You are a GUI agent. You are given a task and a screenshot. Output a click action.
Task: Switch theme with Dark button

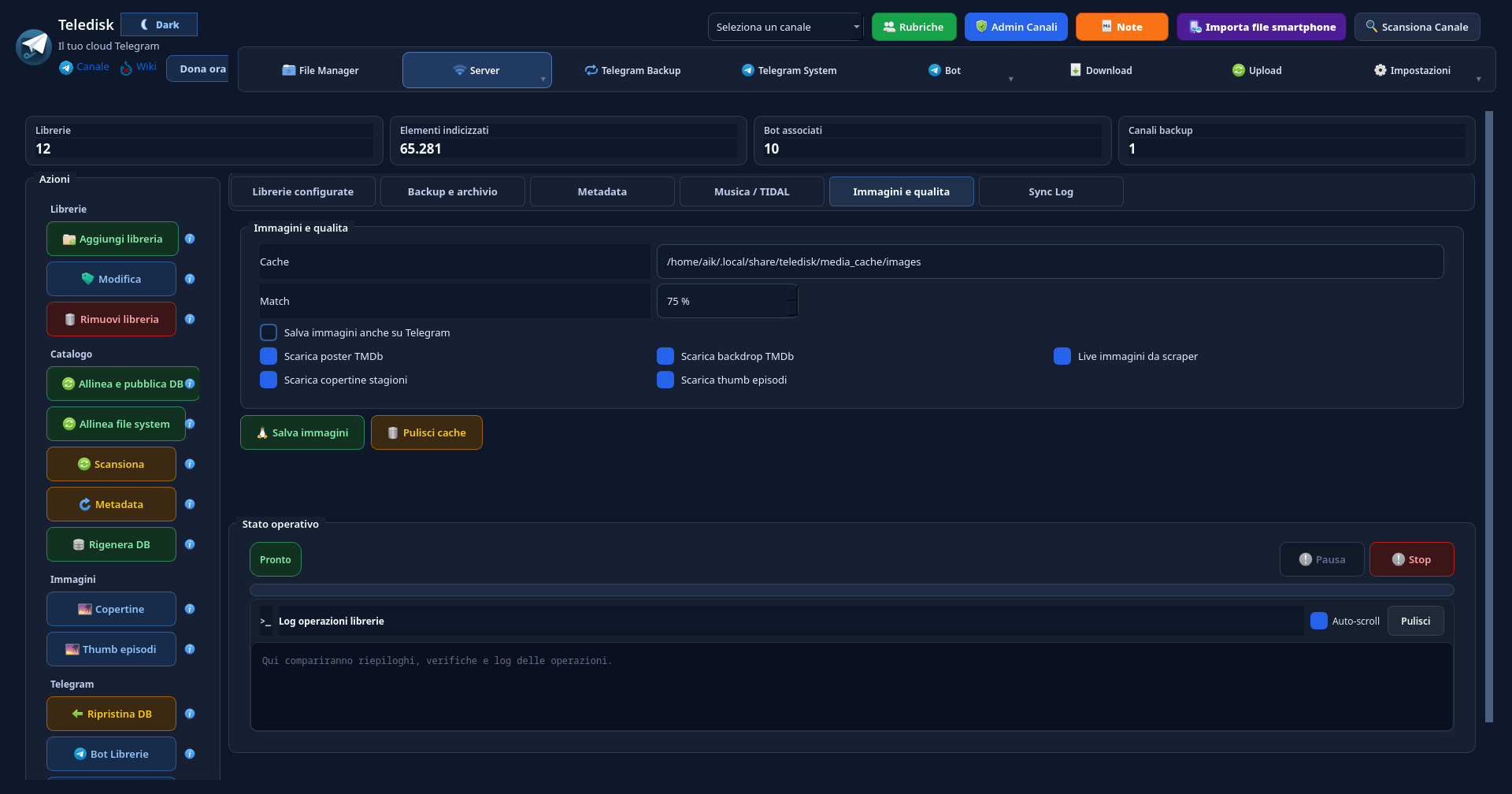pos(159,24)
